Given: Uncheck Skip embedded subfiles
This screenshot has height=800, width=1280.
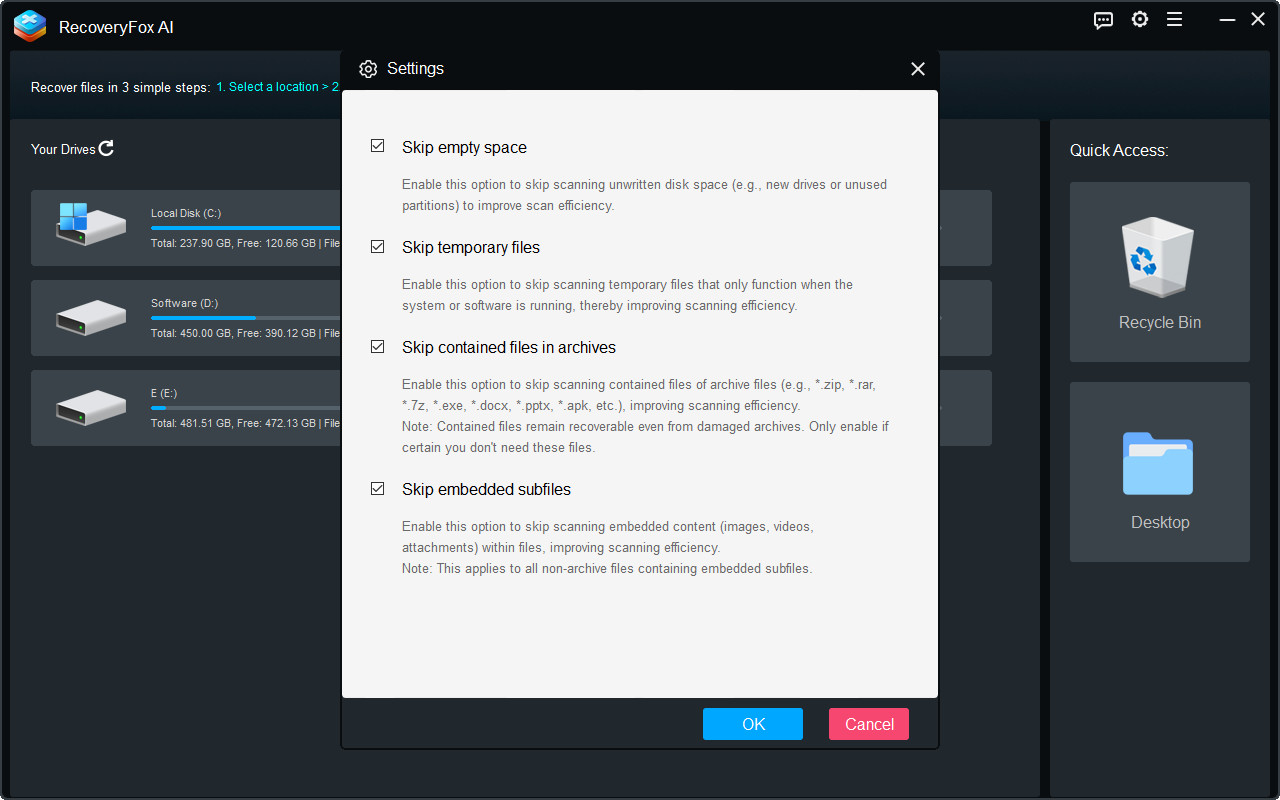Looking at the screenshot, I should coord(377,488).
